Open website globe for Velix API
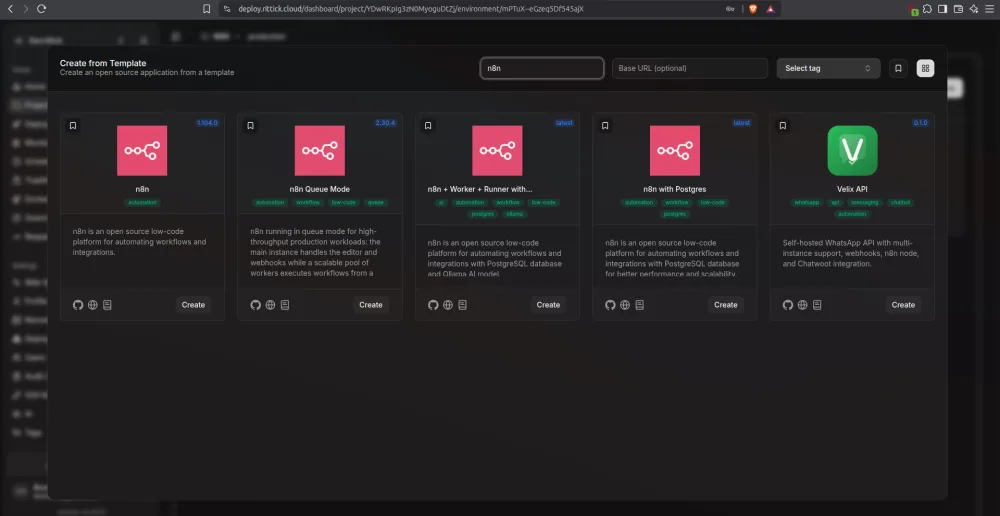 [802, 305]
